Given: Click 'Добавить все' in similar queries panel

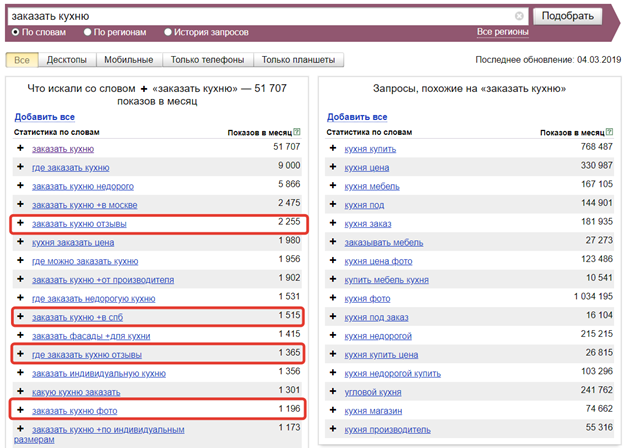Looking at the screenshot, I should 357,117.
